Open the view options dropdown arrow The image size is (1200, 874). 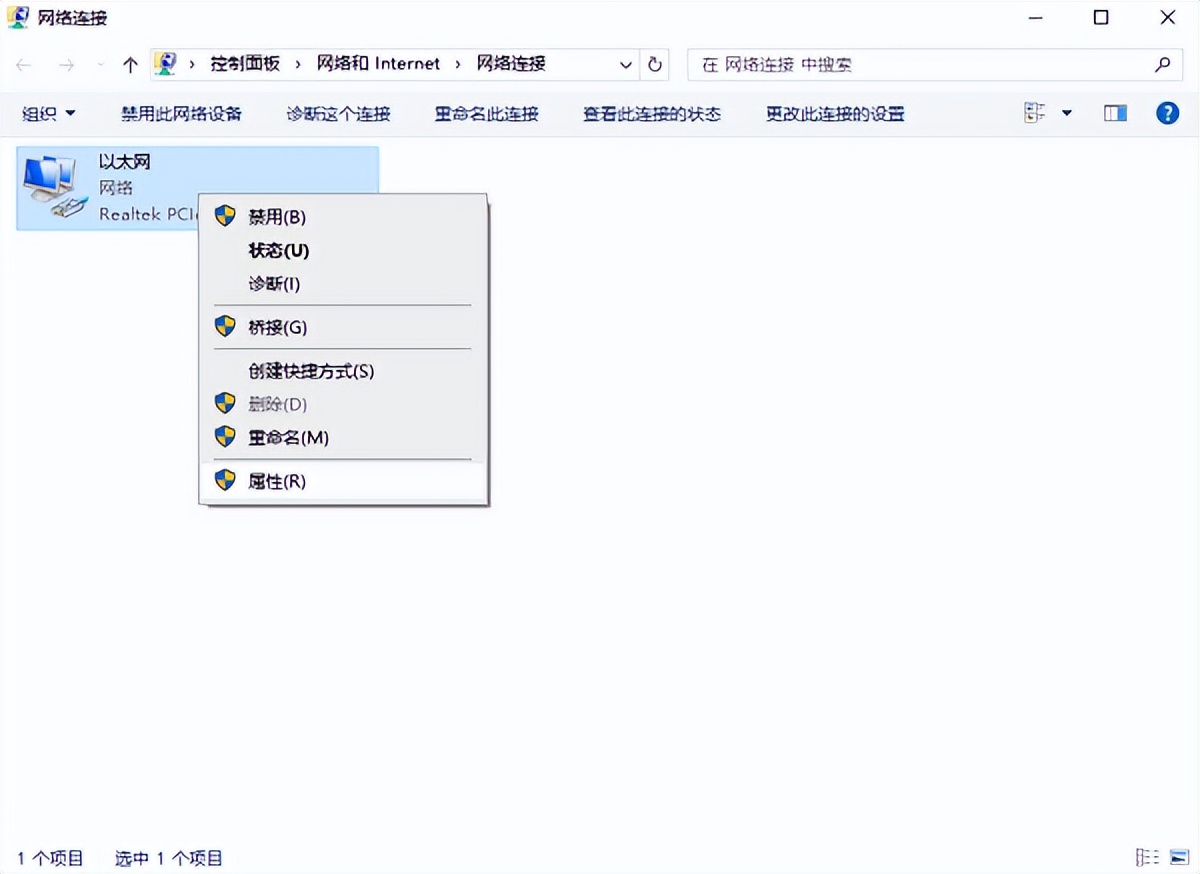coord(1067,113)
